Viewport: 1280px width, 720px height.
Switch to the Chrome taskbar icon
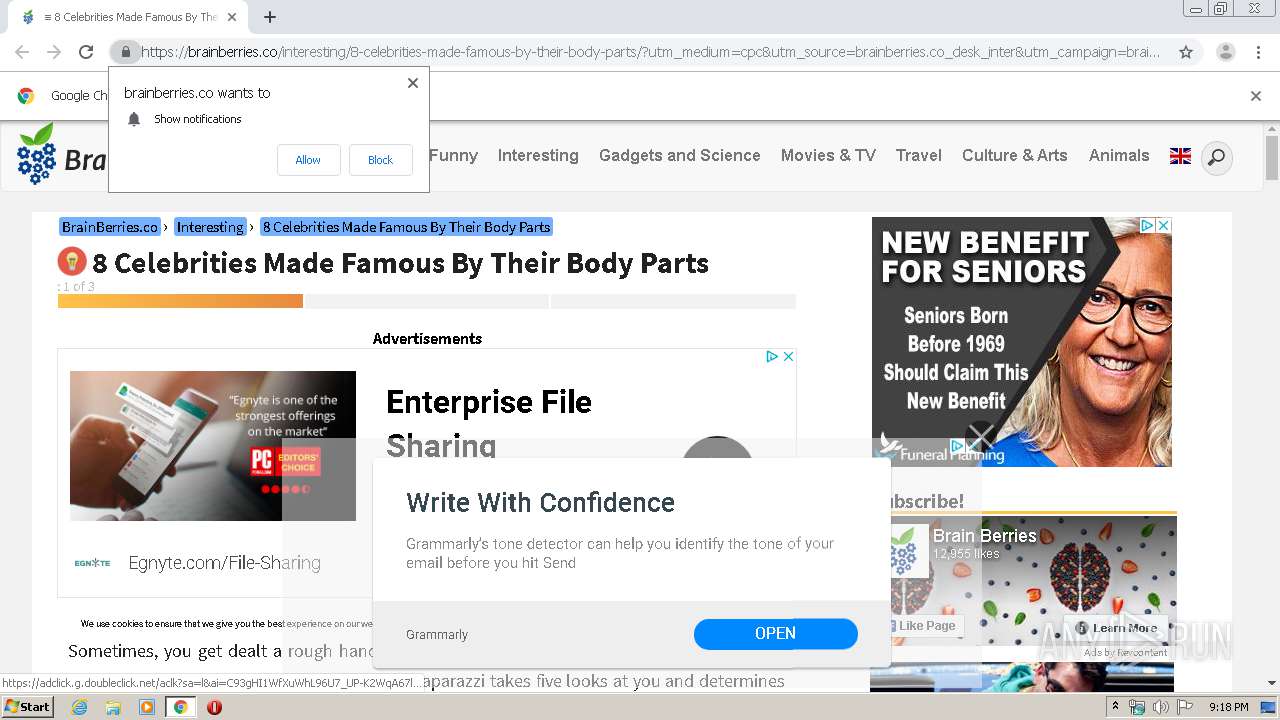click(180, 707)
